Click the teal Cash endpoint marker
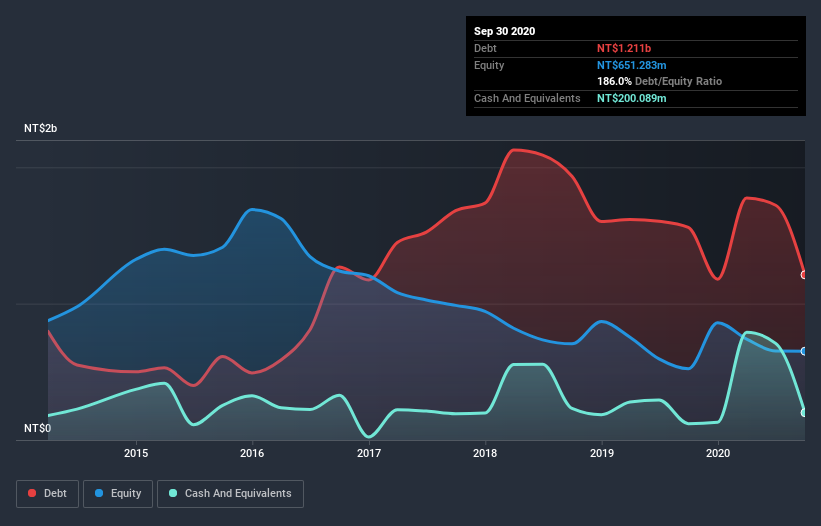This screenshot has height=526, width=821. pos(804,412)
